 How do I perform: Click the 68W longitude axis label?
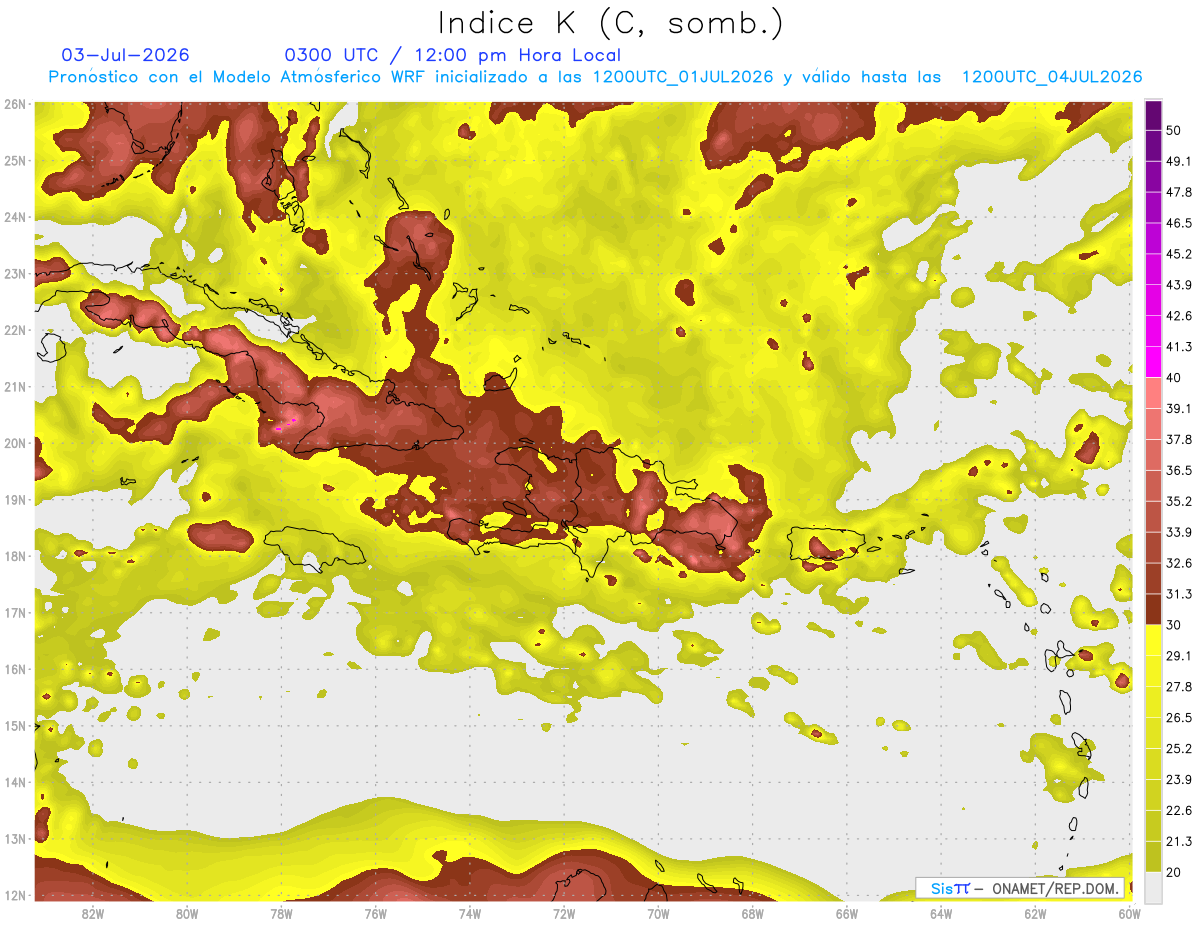click(752, 914)
